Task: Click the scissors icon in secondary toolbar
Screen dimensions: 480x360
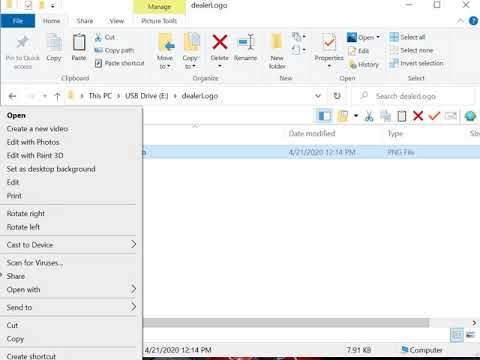Action: pos(369,116)
